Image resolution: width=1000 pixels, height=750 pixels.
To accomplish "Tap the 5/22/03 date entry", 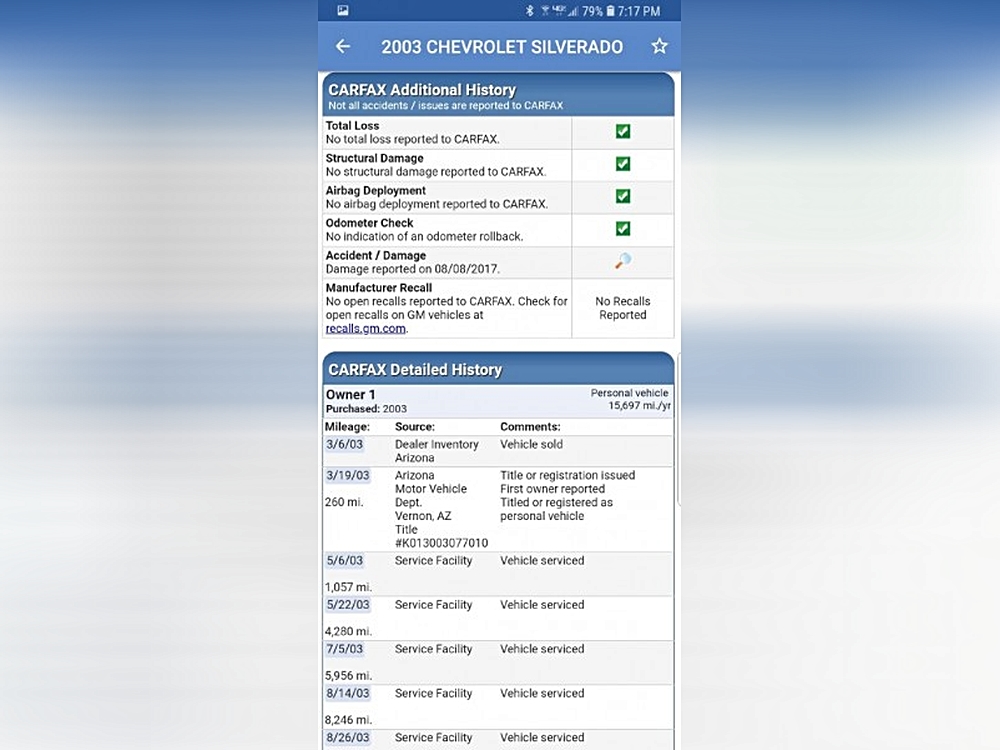I will (x=348, y=605).
